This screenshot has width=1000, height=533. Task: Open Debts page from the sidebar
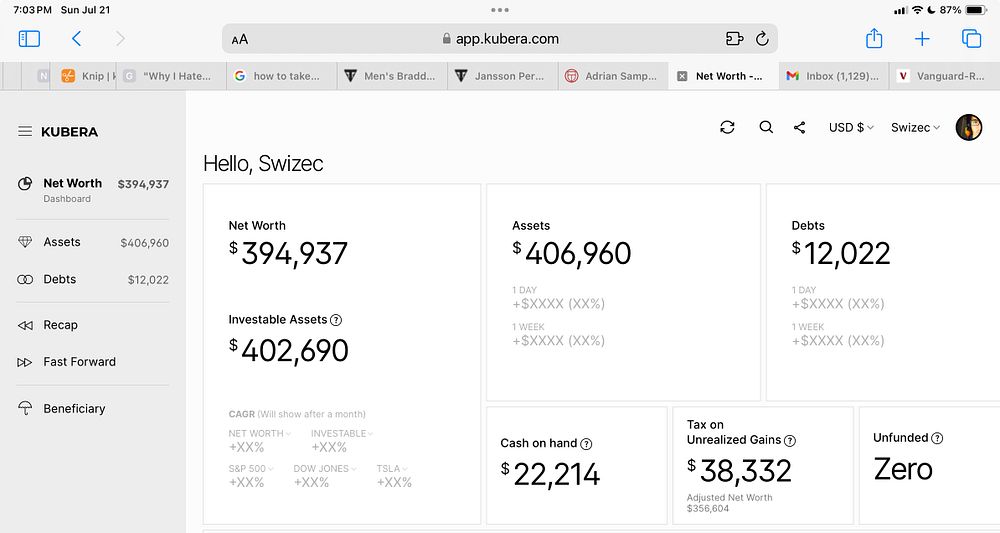point(93,279)
